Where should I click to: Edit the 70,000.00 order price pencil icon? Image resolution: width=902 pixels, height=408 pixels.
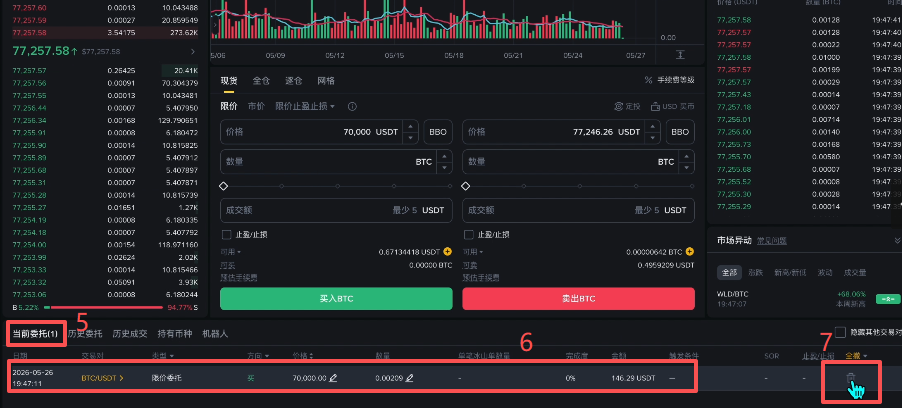[x=333, y=379]
